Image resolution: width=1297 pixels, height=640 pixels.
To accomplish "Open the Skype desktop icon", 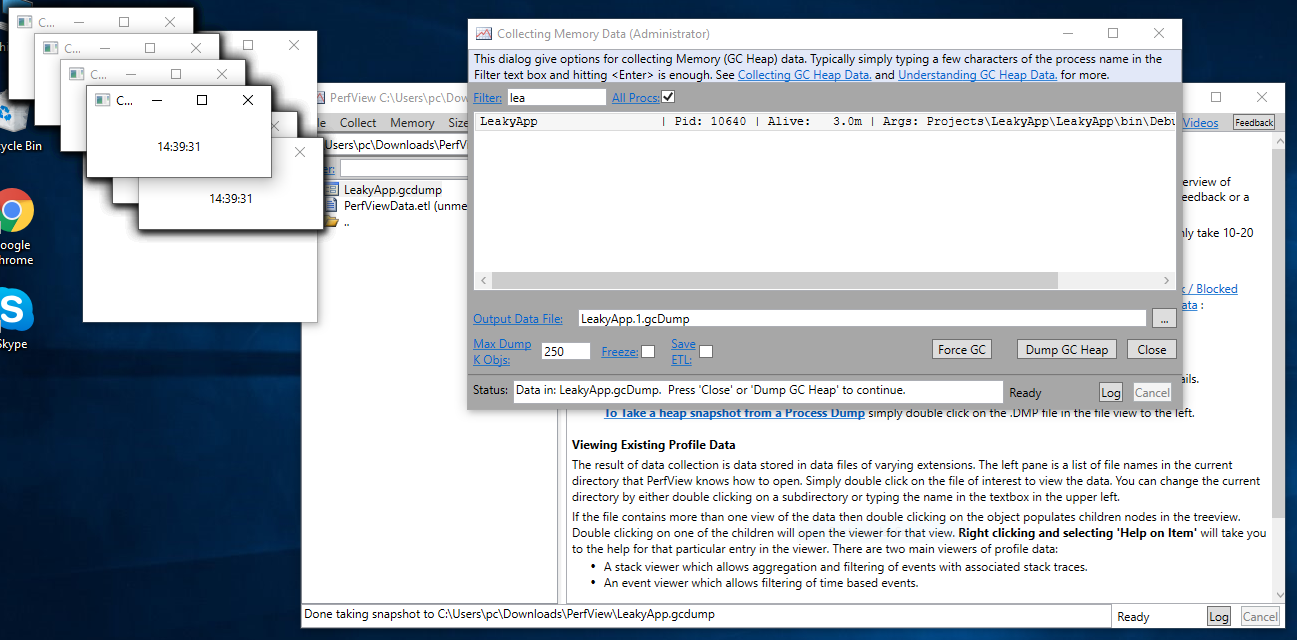I will click(13, 310).
